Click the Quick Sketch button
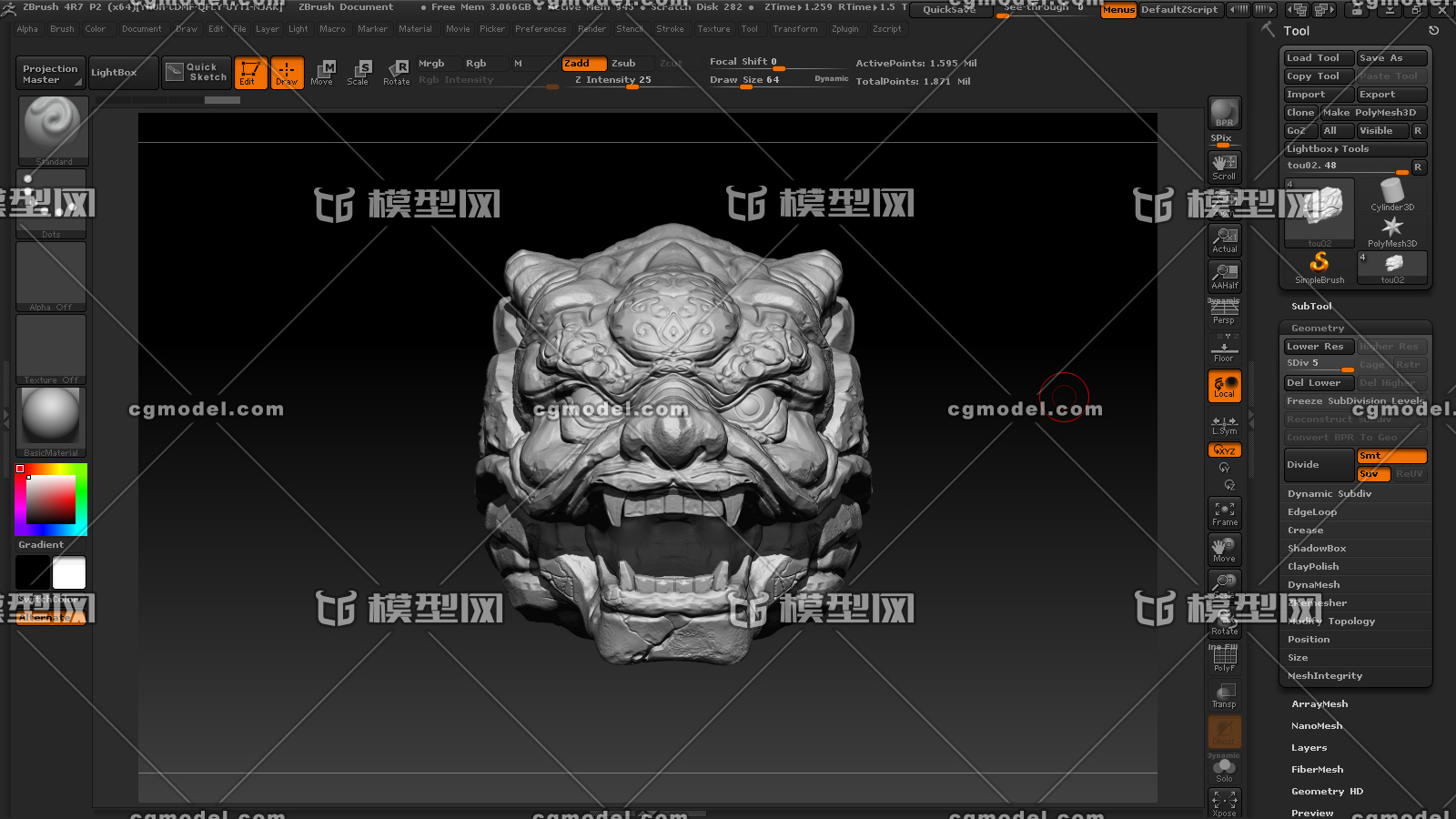This screenshot has height=819, width=1456. pos(197,73)
